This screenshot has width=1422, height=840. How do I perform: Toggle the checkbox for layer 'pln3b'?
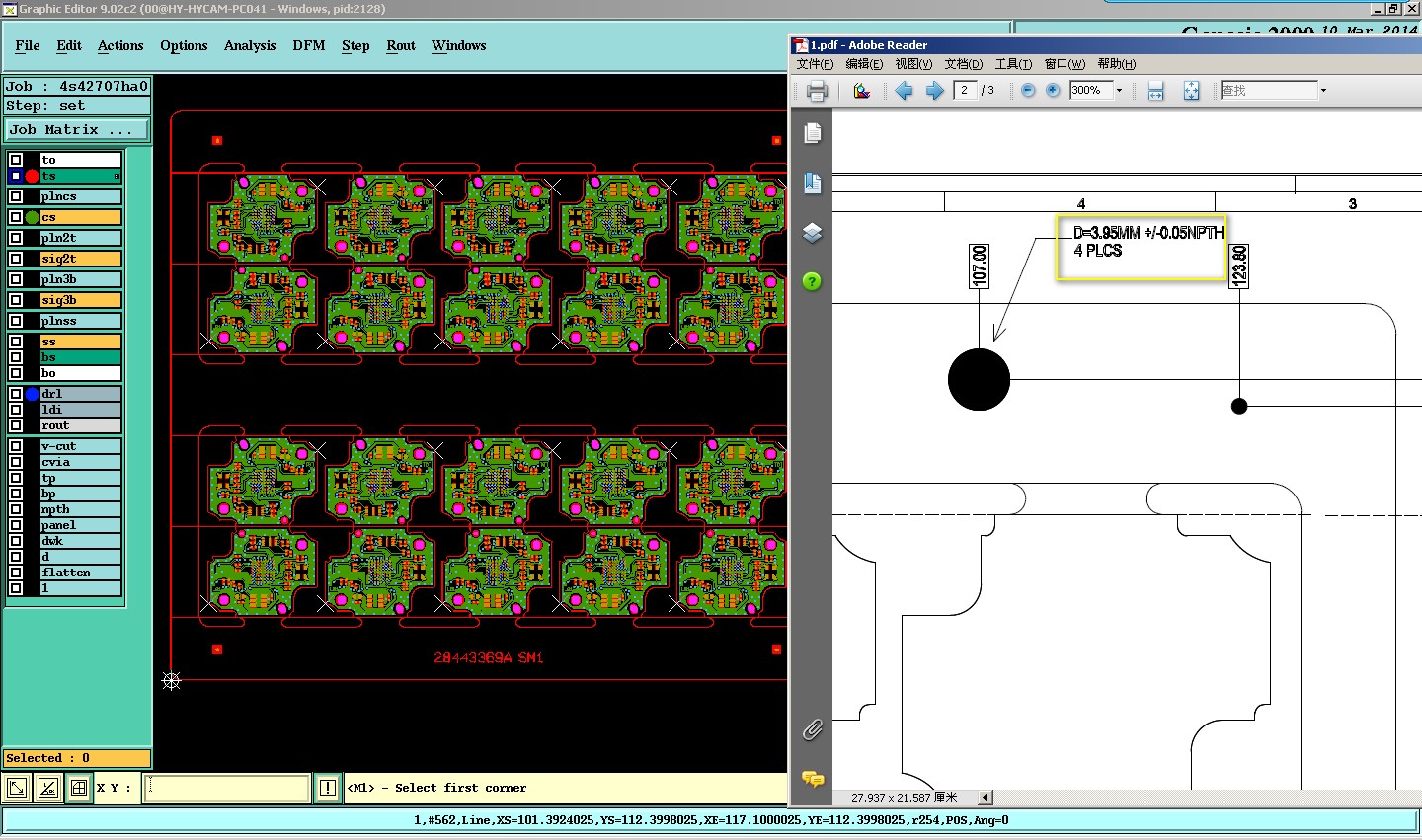click(16, 279)
